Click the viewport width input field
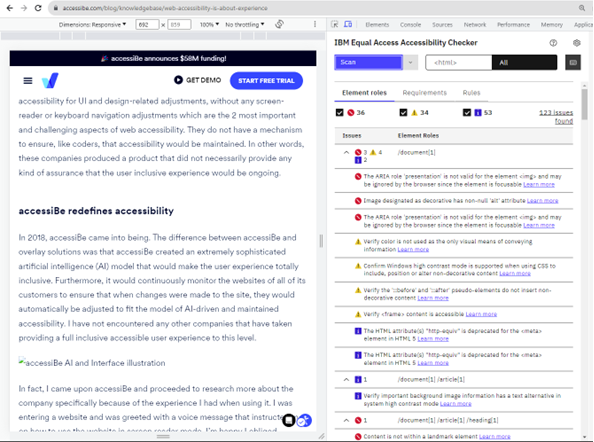This screenshot has height=442, width=594. (x=147, y=25)
